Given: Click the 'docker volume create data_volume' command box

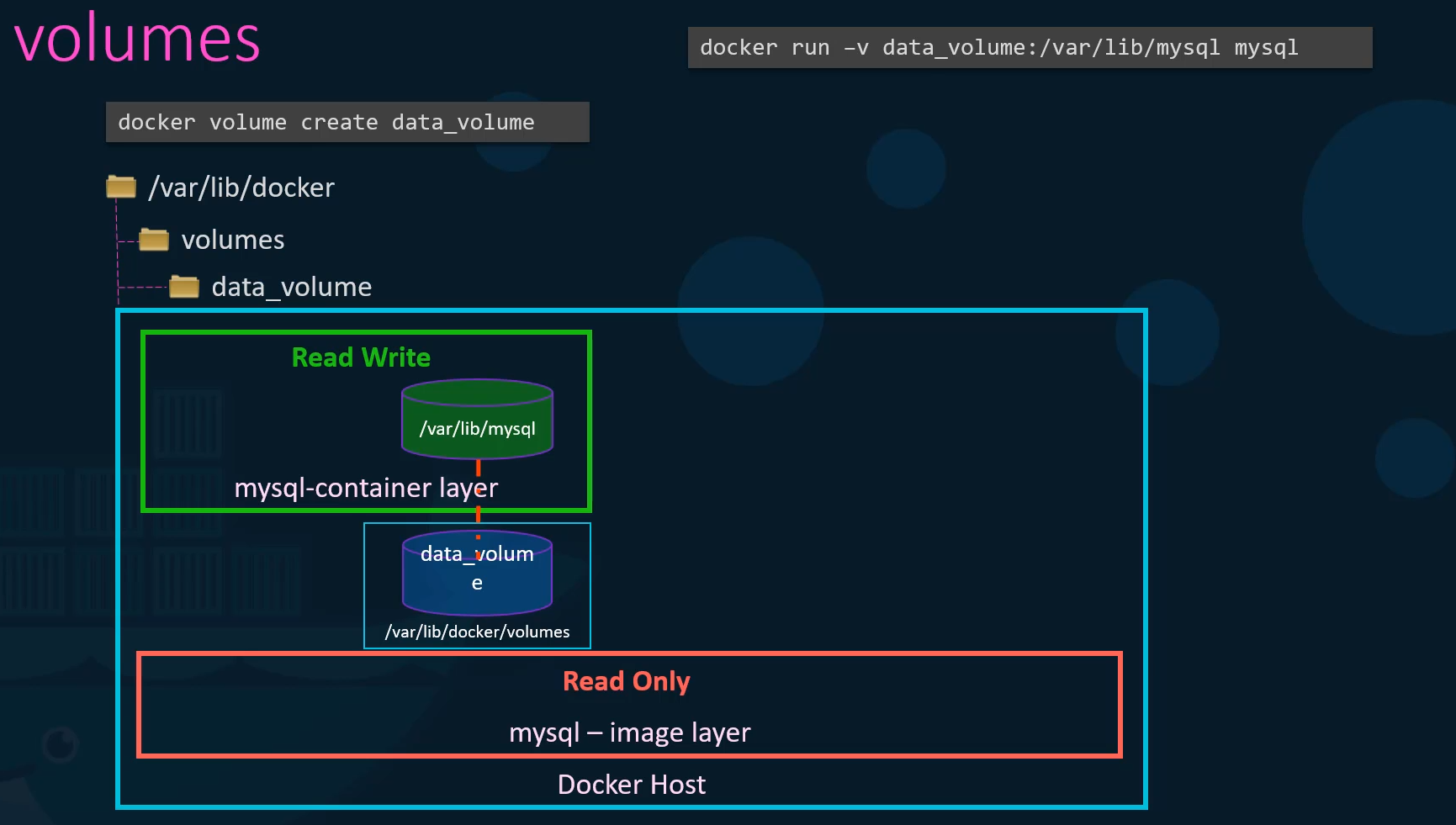Looking at the screenshot, I should [347, 122].
